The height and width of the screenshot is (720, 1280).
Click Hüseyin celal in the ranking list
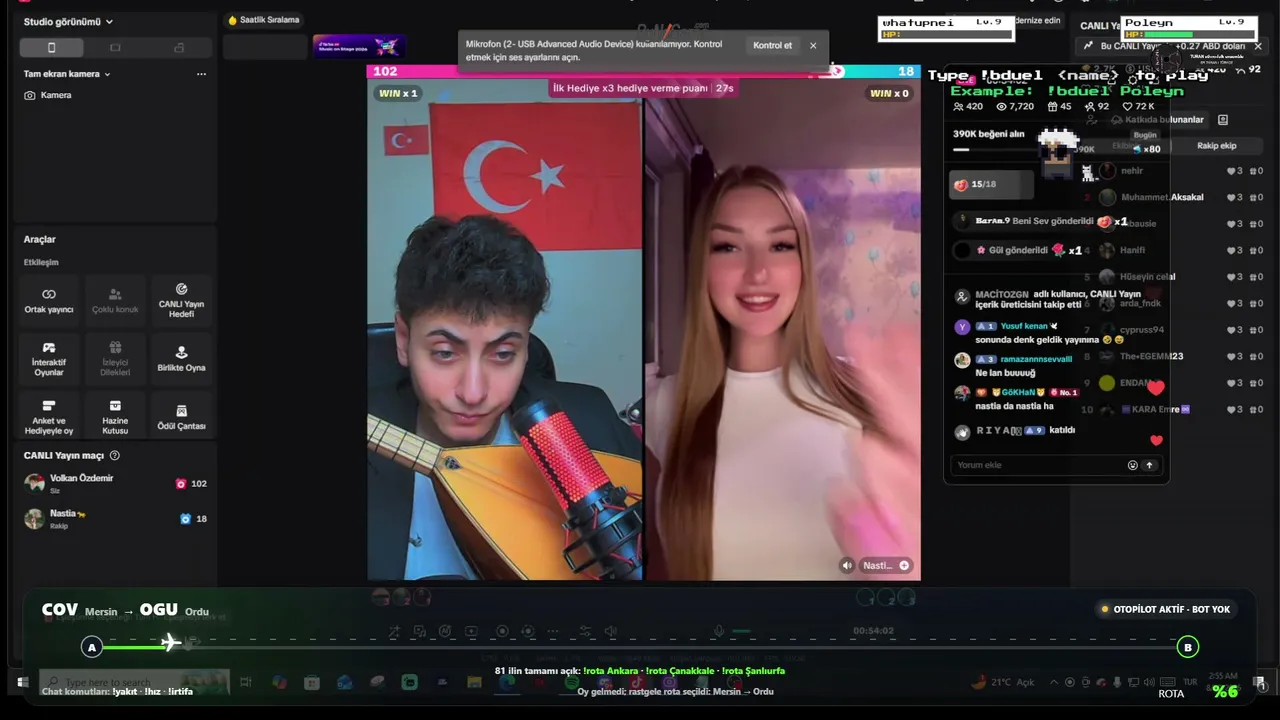click(x=1147, y=277)
